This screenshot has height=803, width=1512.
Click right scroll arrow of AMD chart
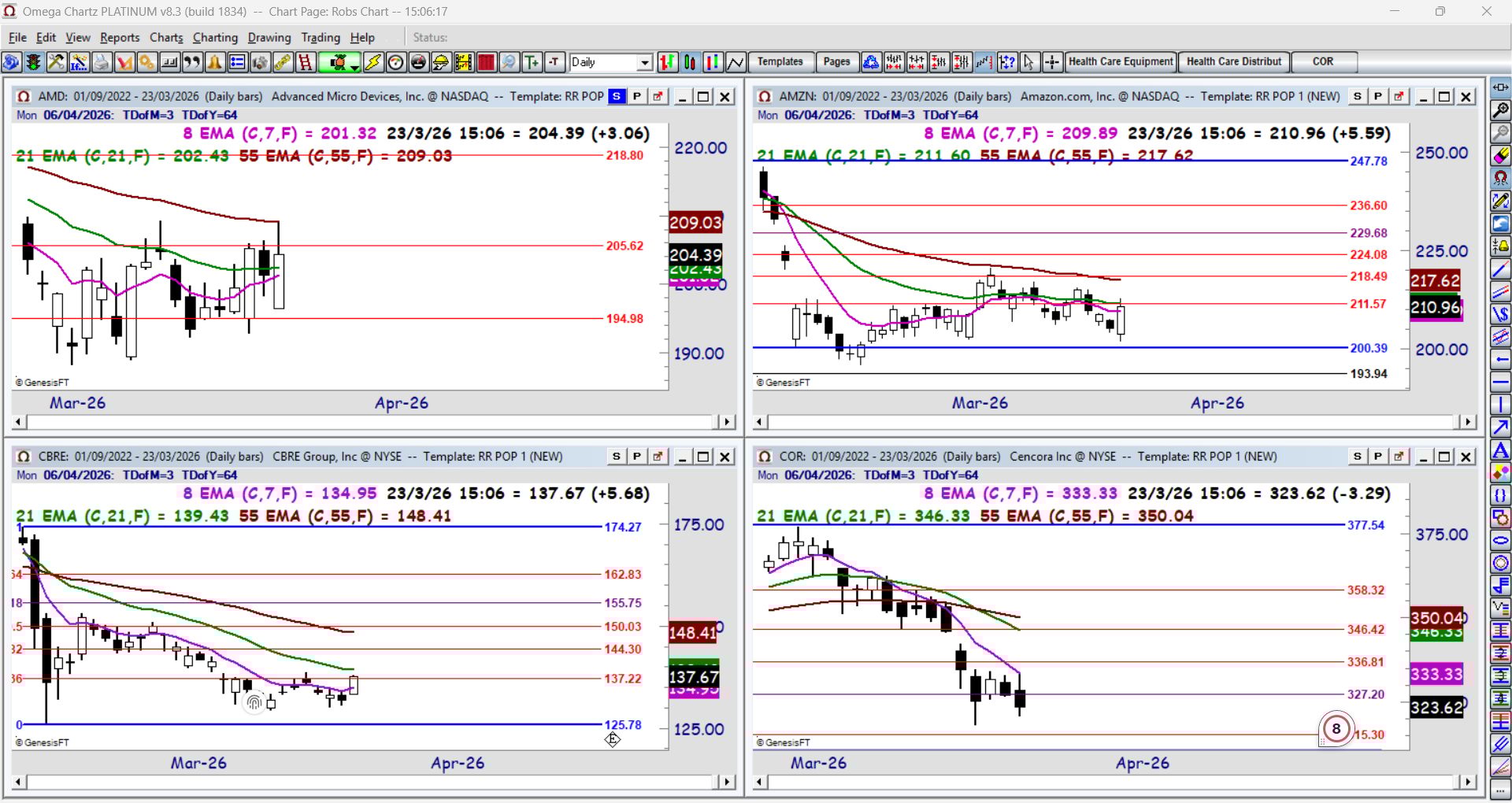tap(728, 422)
